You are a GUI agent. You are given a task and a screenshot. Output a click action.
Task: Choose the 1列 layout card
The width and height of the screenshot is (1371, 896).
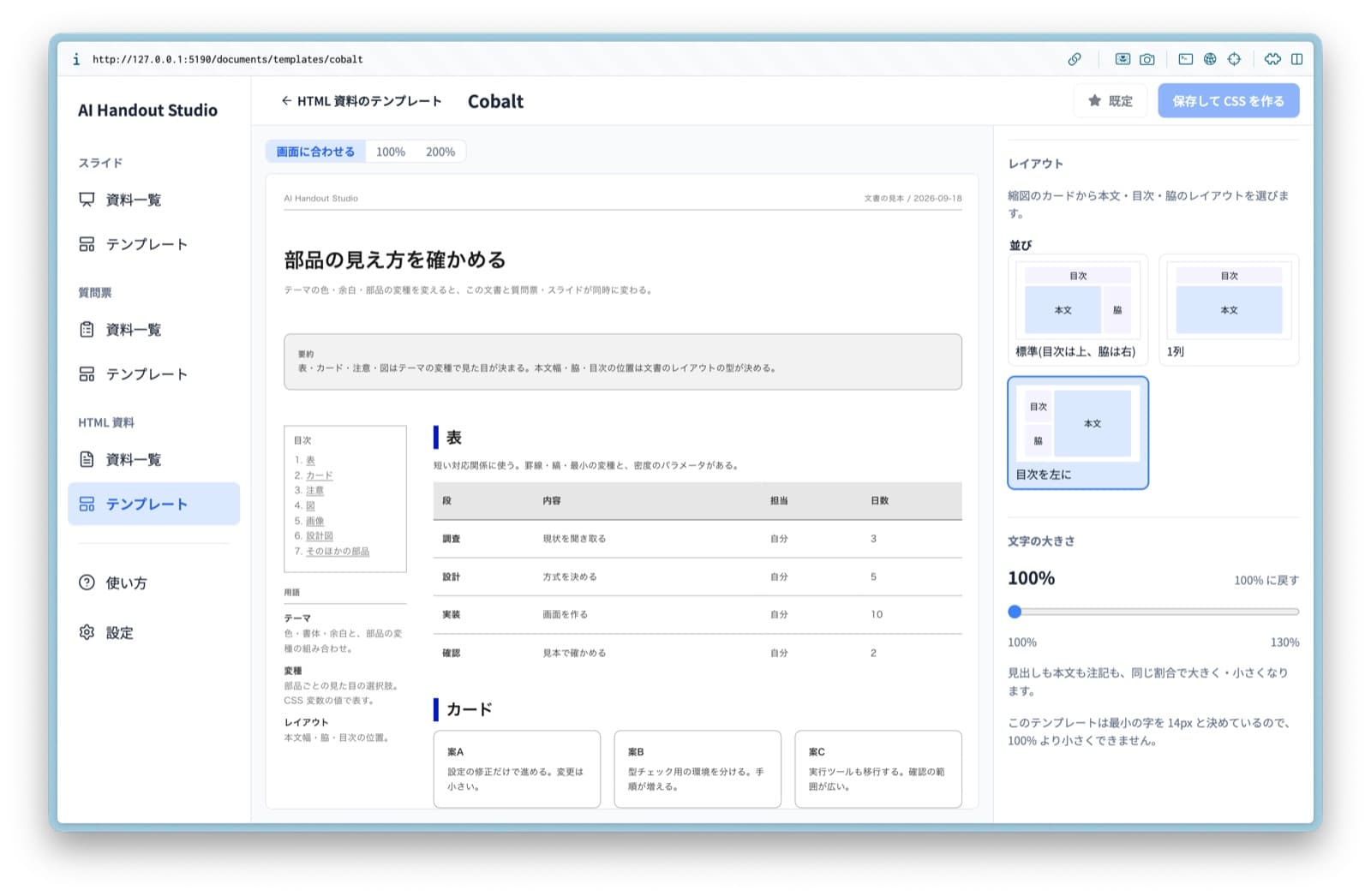click(x=1229, y=310)
